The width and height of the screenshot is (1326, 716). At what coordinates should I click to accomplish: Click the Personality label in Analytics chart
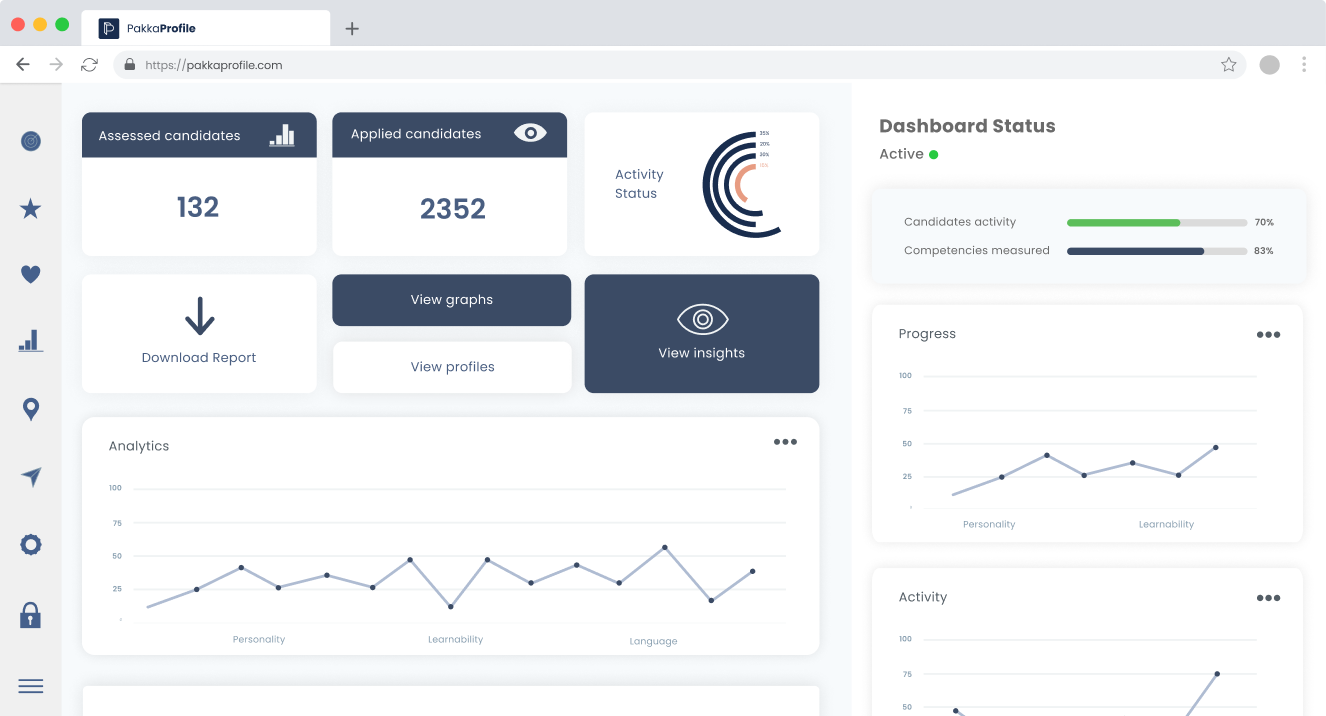(x=259, y=639)
